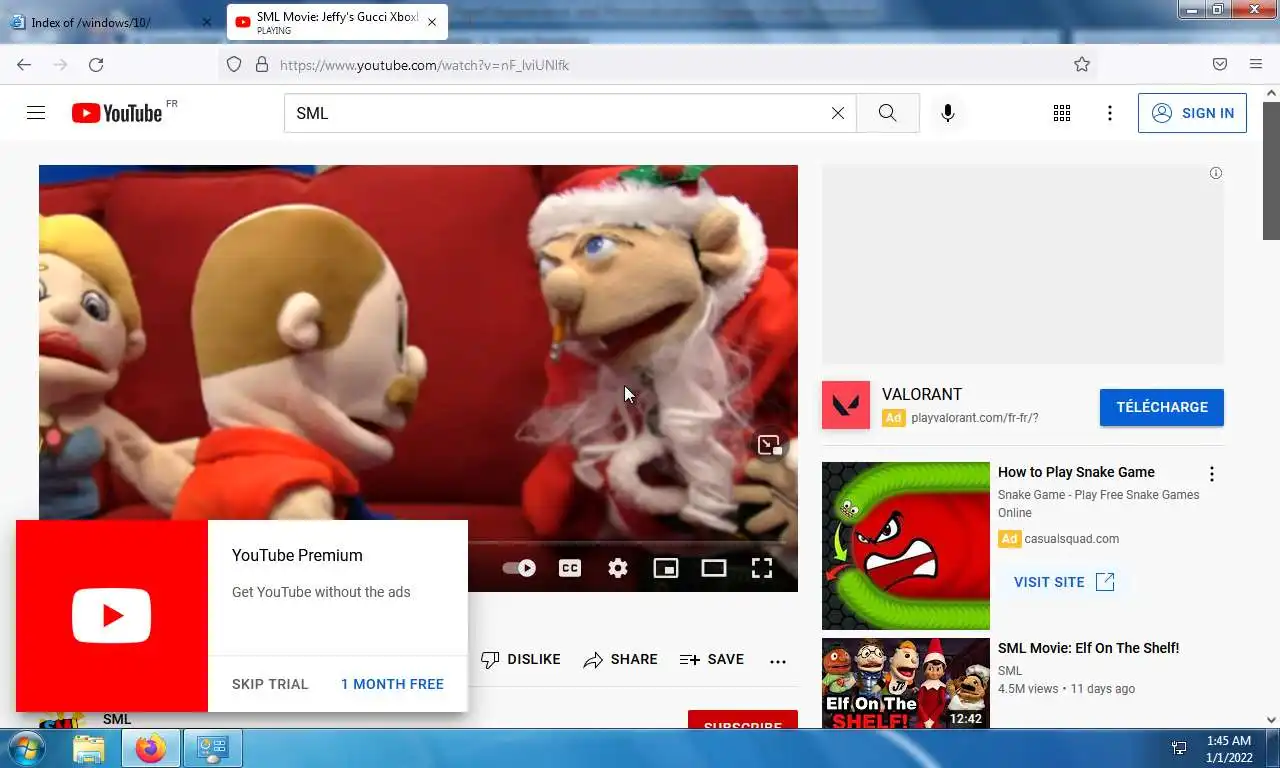Click the picture-in-picture overlay icon on video
The height and width of the screenshot is (768, 1280).
769,445
